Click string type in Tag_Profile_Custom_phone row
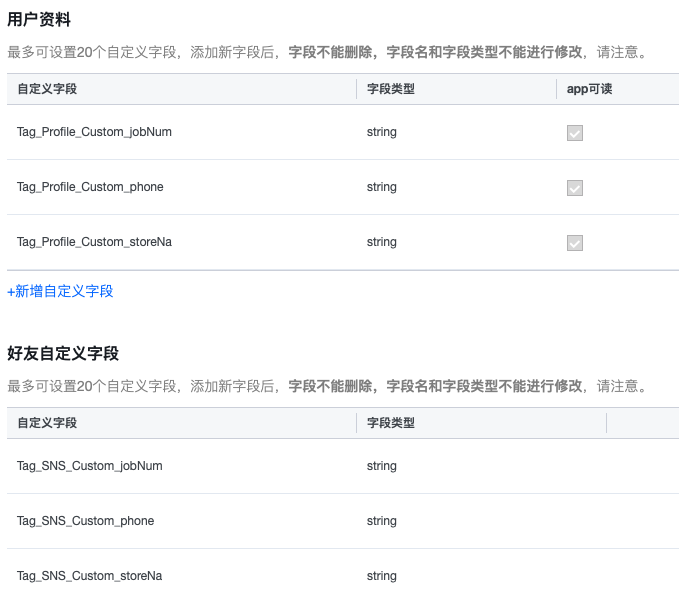Viewport: 679px width, 600px height. pos(382,187)
